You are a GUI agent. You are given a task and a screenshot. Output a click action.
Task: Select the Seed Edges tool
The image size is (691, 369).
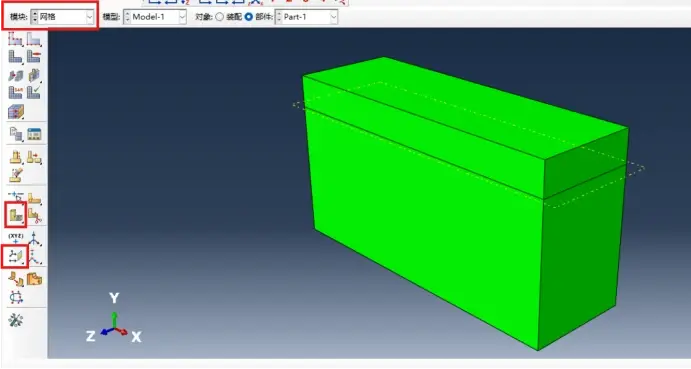33,40
